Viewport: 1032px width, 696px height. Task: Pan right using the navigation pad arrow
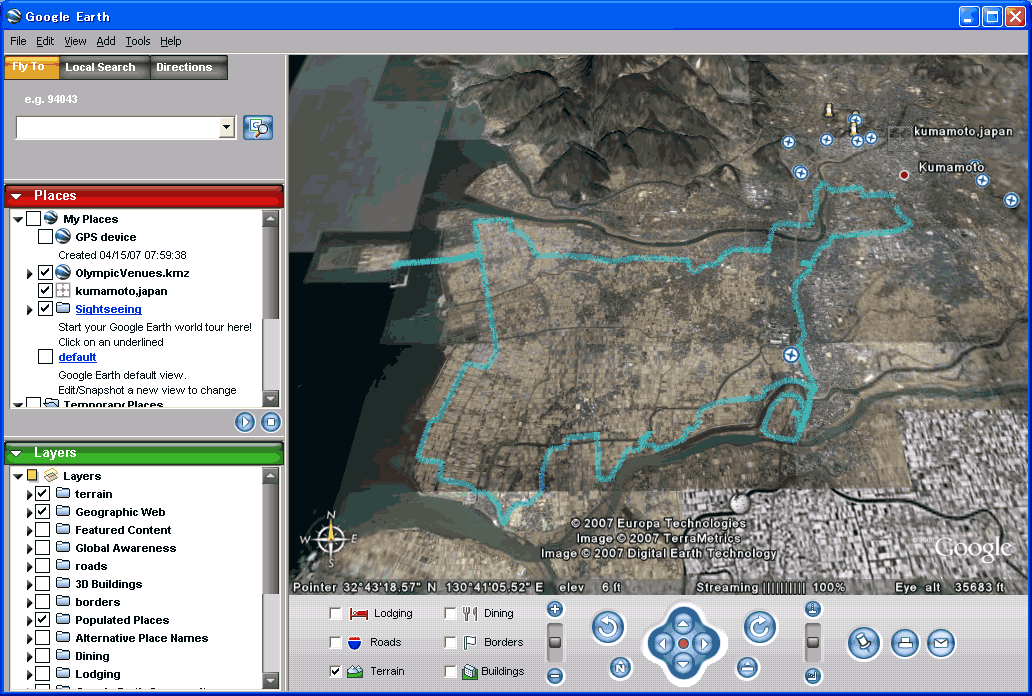click(704, 643)
